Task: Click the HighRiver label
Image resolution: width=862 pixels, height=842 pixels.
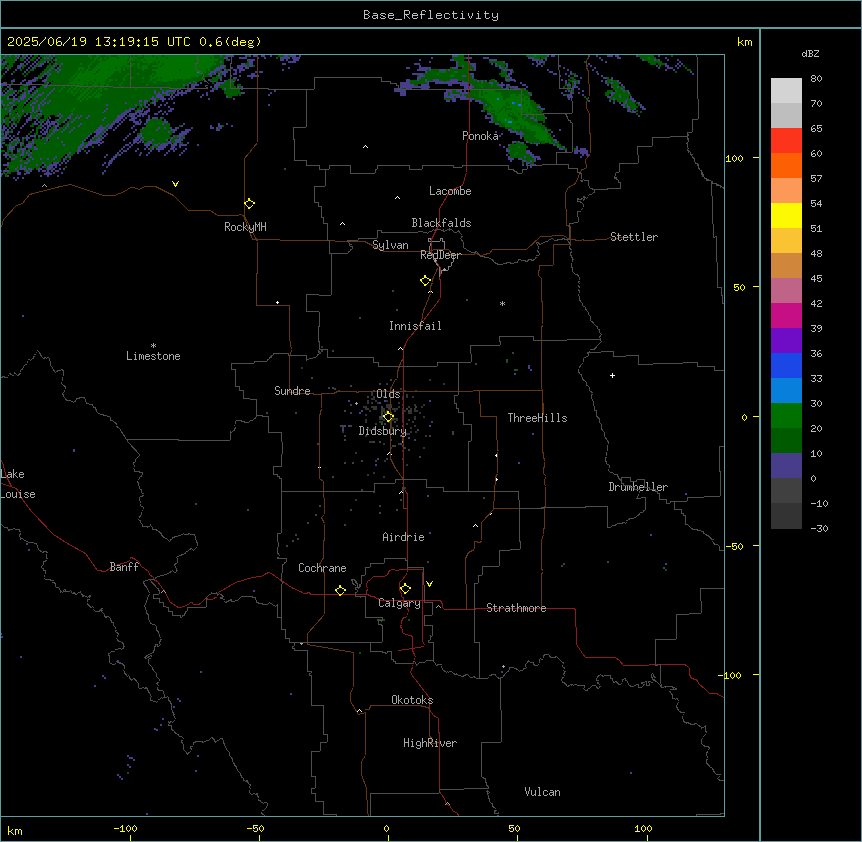Action: [x=430, y=743]
